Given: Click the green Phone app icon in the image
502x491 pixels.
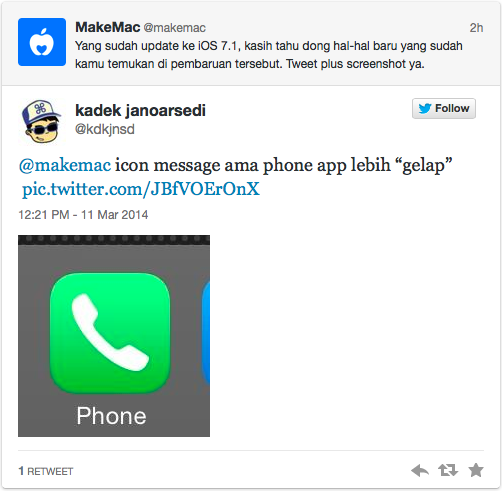Looking at the screenshot, I should click(x=110, y=332).
